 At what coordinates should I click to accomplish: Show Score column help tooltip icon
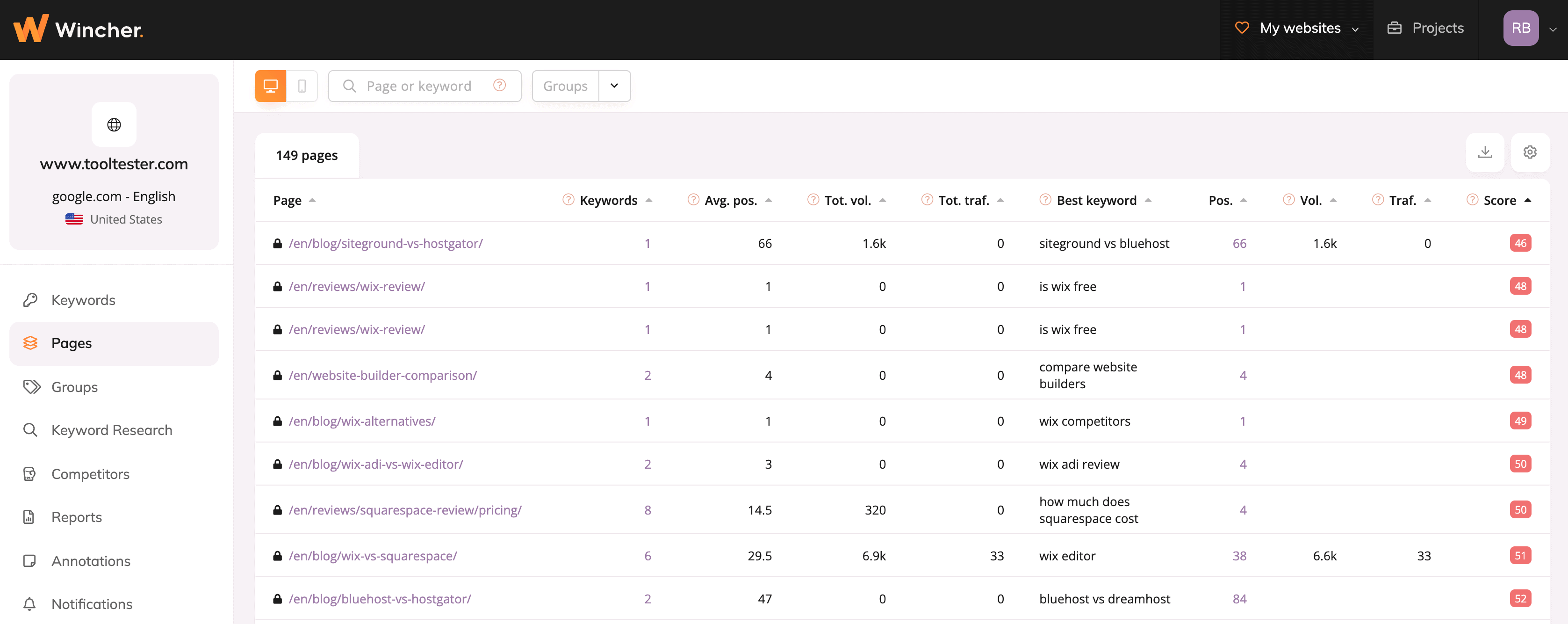point(1472,200)
